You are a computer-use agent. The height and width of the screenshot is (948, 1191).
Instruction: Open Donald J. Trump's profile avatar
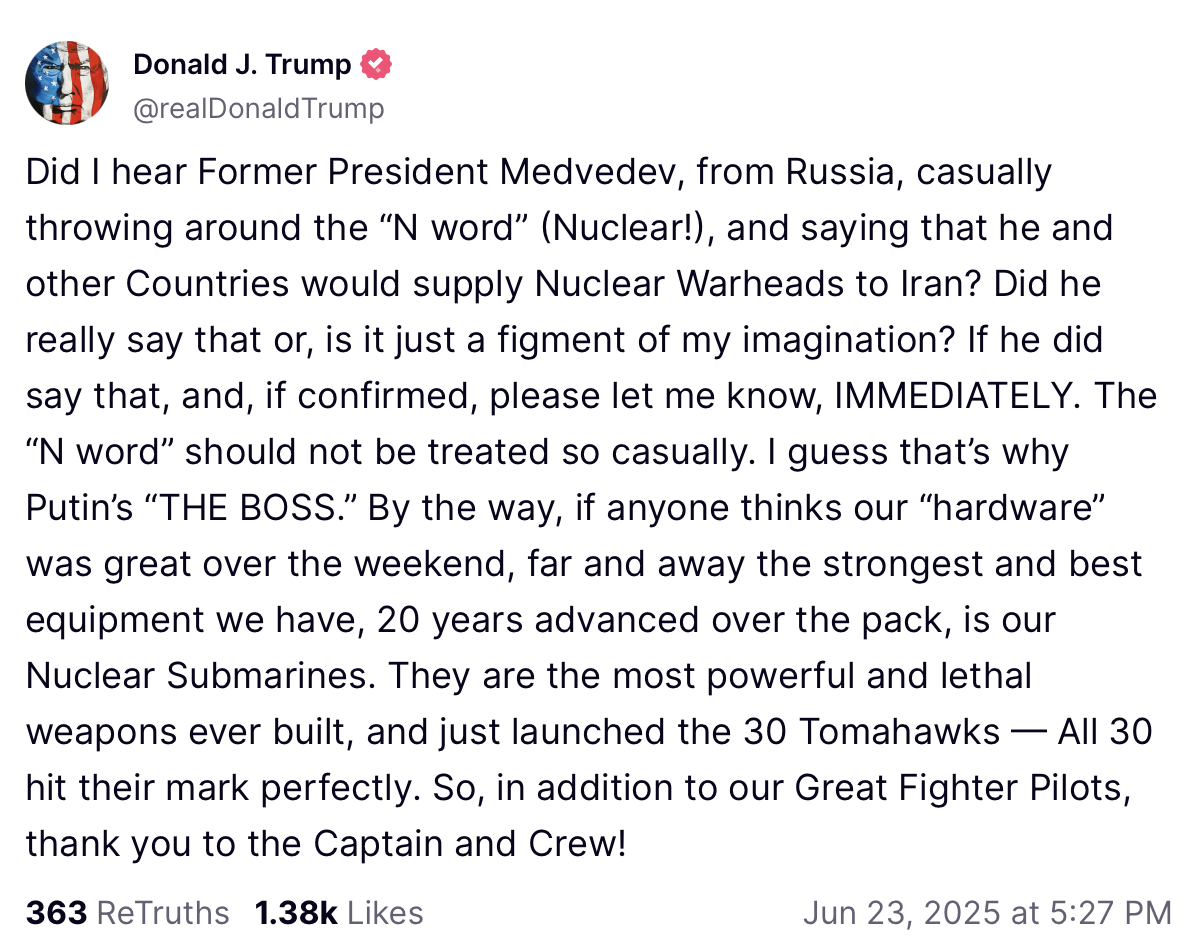tap(67, 84)
